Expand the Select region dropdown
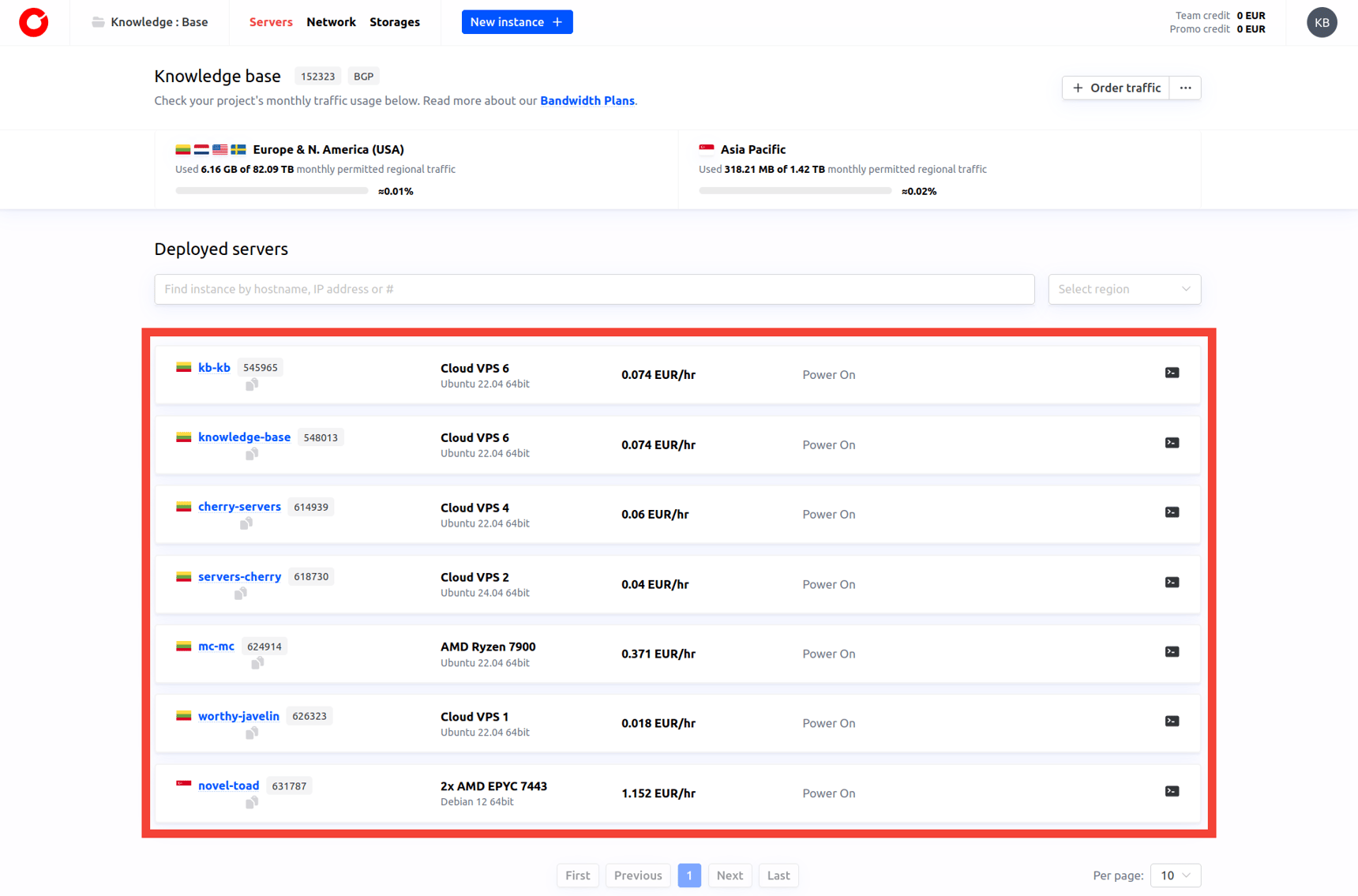Image resolution: width=1358 pixels, height=896 pixels. tap(1124, 289)
